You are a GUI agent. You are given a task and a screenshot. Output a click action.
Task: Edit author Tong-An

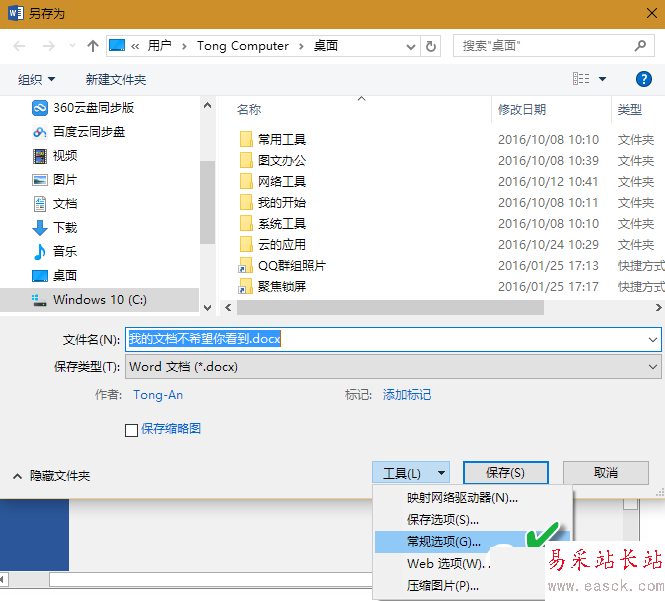pos(158,395)
